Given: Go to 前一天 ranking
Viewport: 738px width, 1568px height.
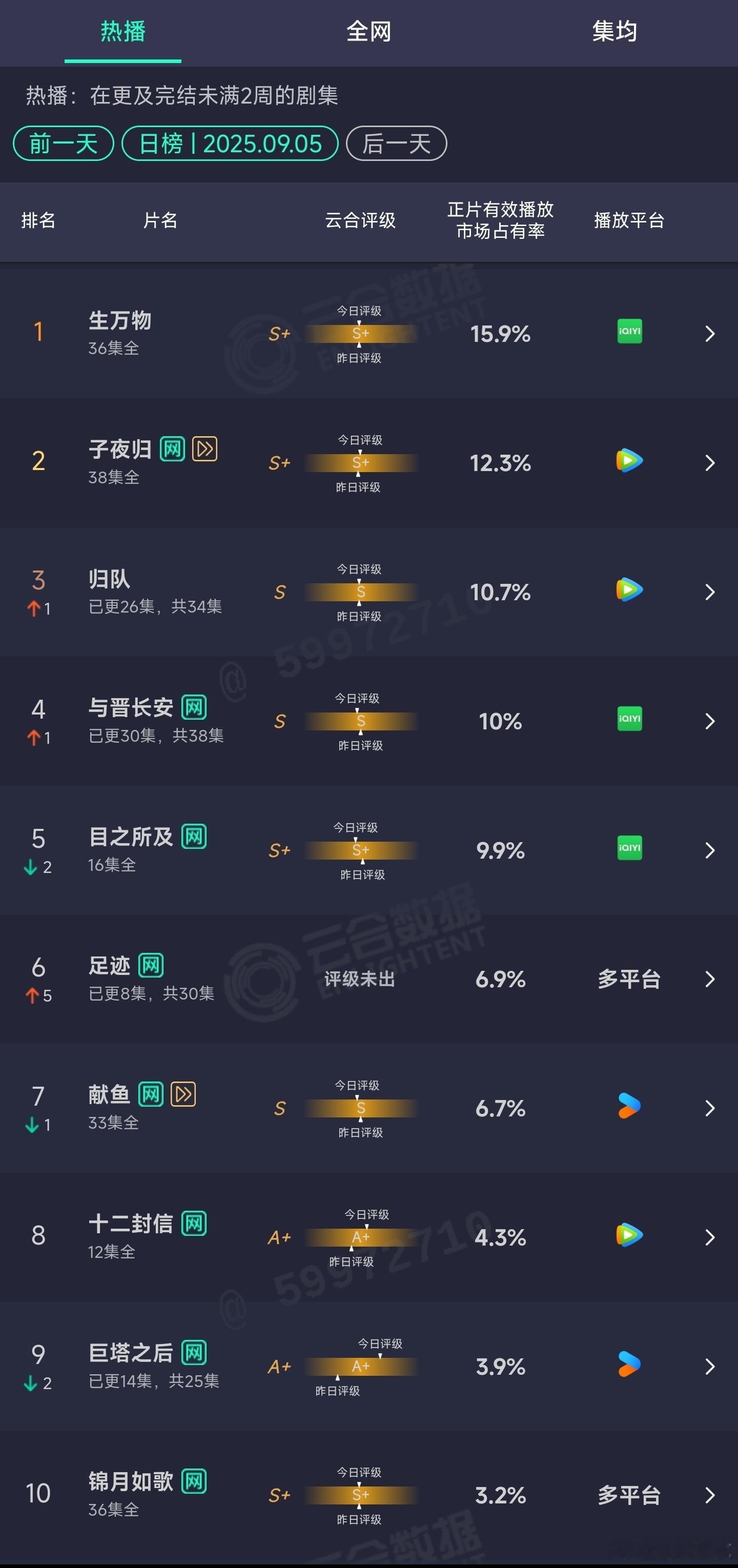Looking at the screenshot, I should pos(63,144).
